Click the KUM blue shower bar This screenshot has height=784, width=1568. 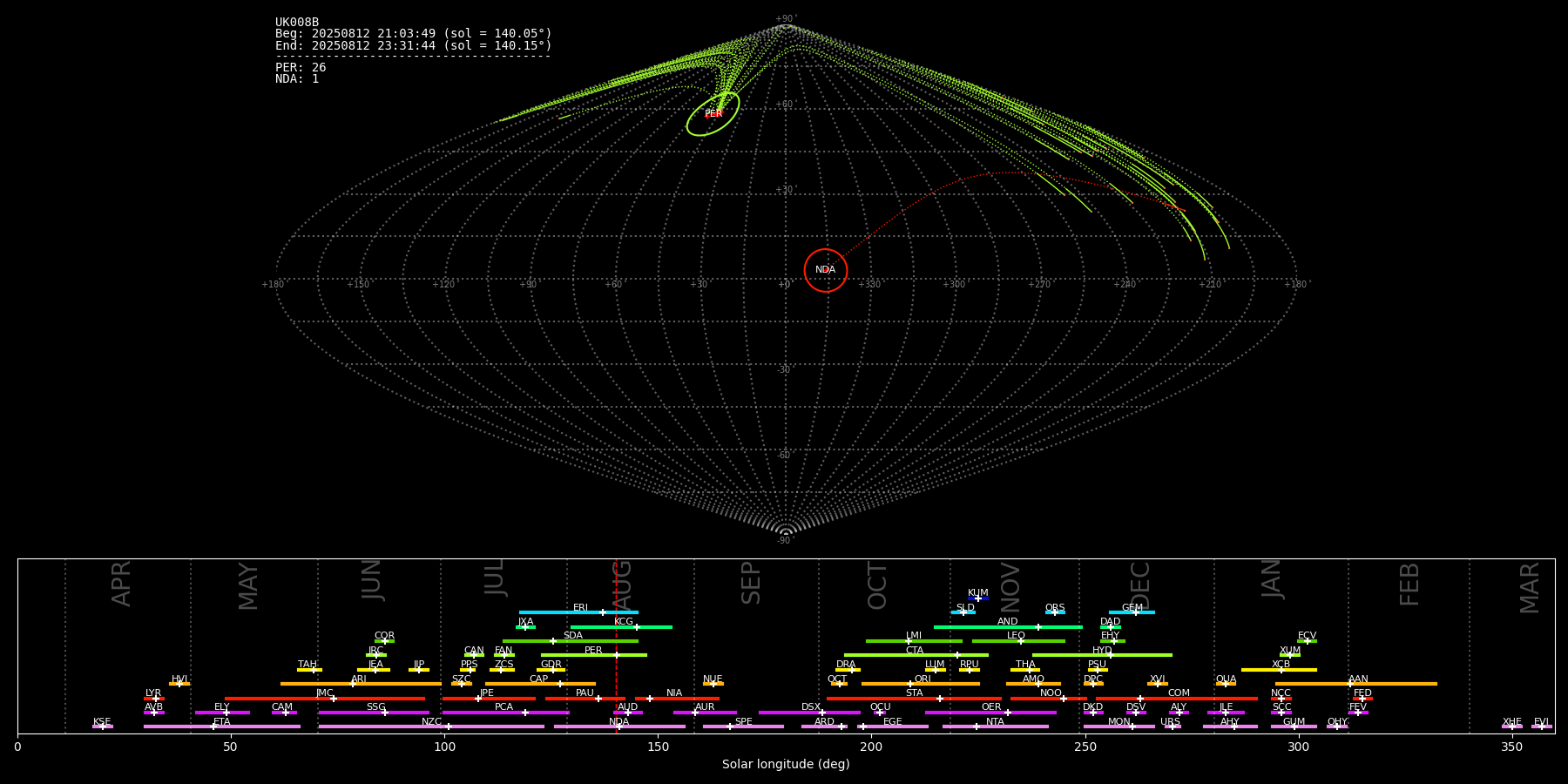point(978,598)
